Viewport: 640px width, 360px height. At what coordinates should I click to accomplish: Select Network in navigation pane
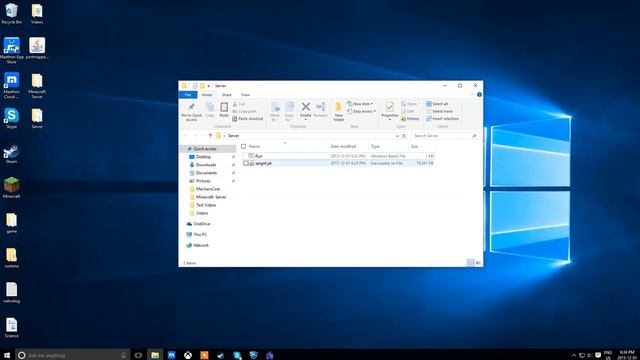coord(200,245)
